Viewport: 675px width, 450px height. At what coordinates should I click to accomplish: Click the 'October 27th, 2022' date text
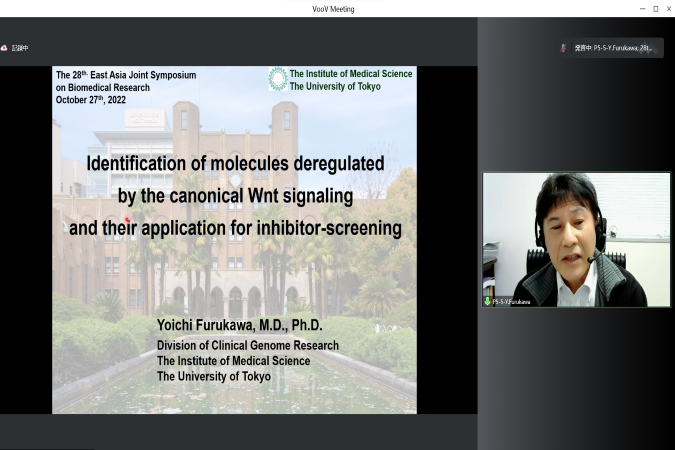coord(91,99)
